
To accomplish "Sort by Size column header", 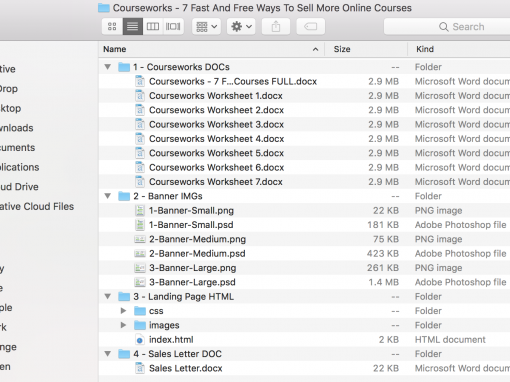I will (x=366, y=49).
